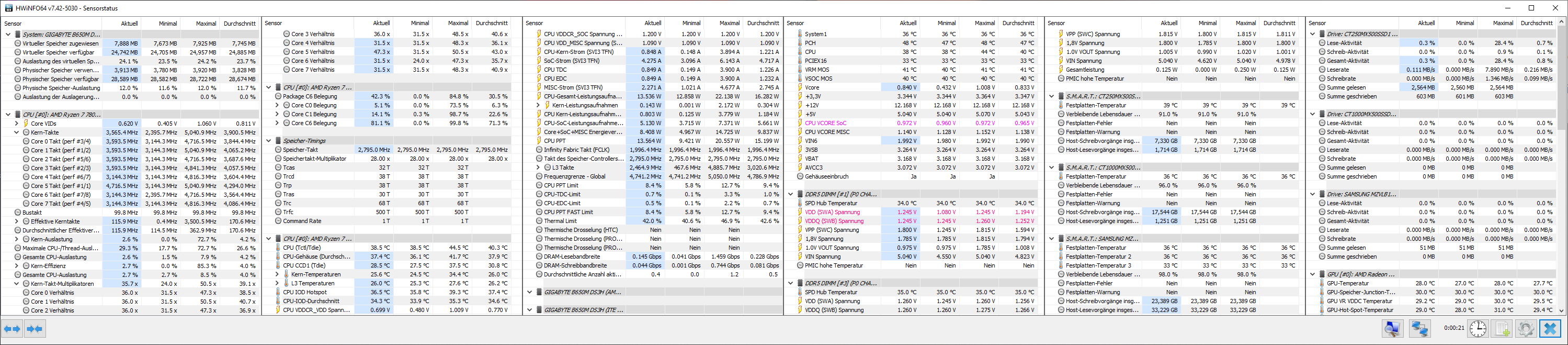Image resolution: width=1568 pixels, height=345 pixels.
Task: Click the thermometer icon beside CPU (Tctl/Tdie)
Action: click(278, 248)
